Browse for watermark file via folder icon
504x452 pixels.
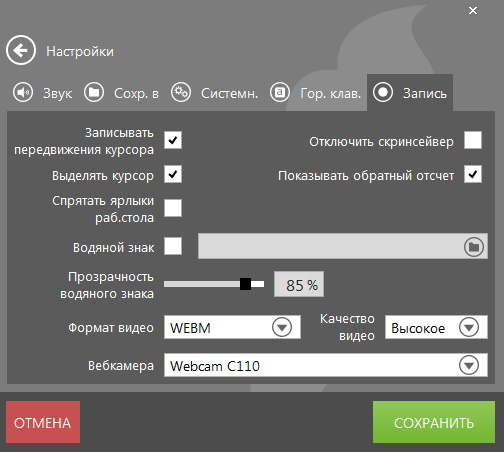474,247
